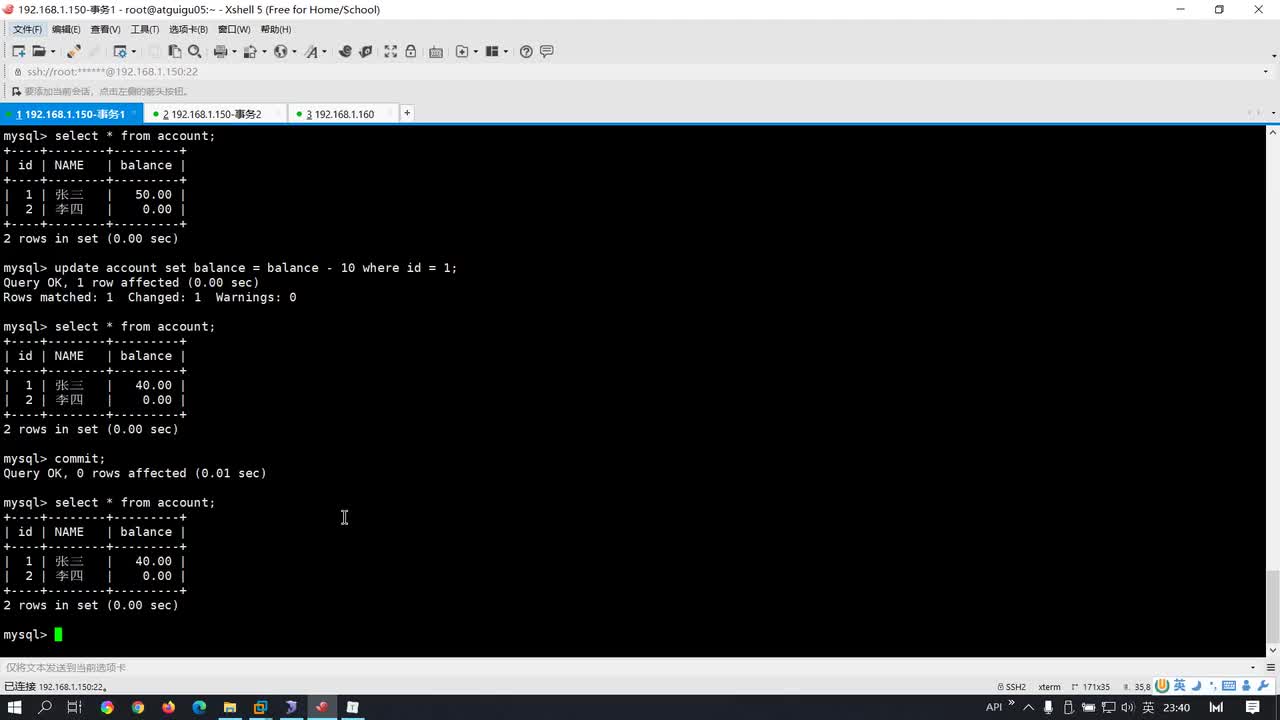The image size is (1280, 720).
Task: Click the Print toolbar icon
Action: [220, 51]
